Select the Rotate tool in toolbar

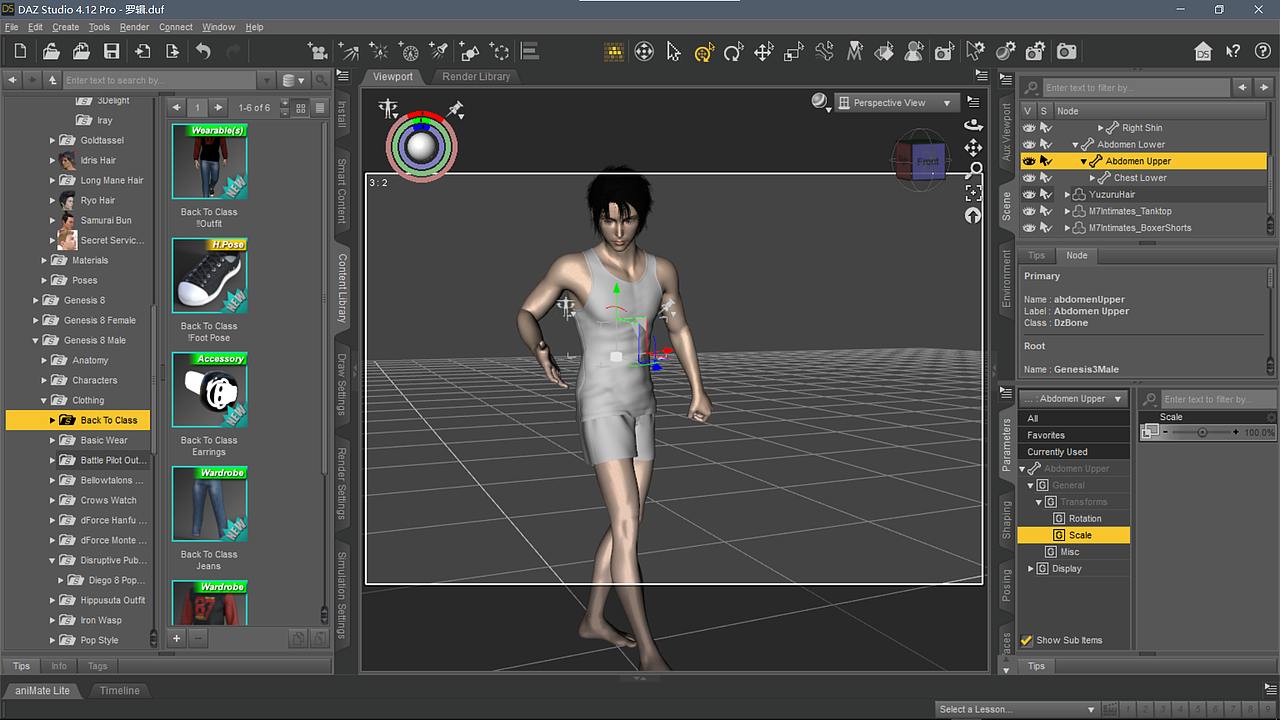[734, 51]
